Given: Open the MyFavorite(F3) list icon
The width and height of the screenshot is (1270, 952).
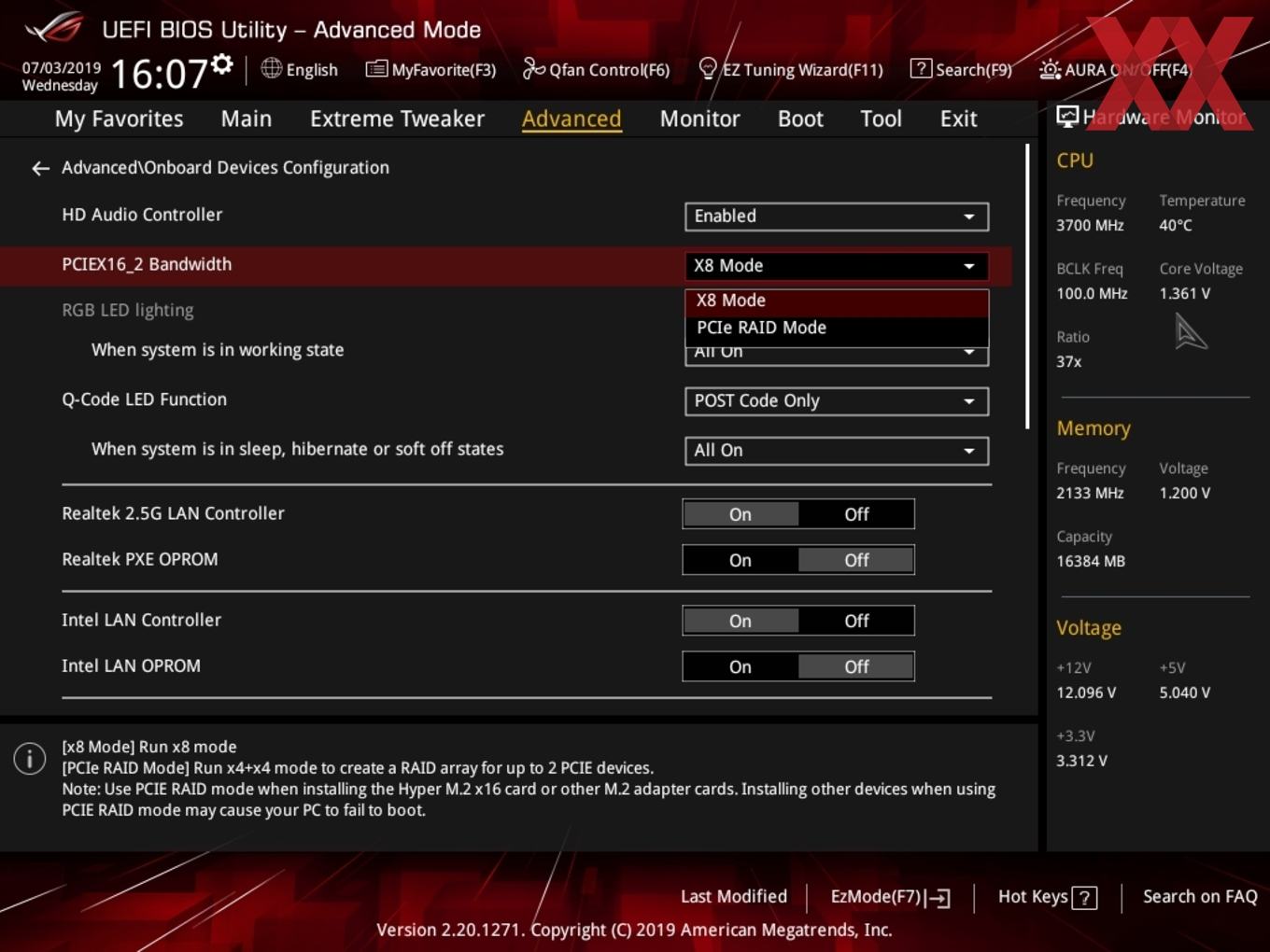Looking at the screenshot, I should [x=376, y=69].
